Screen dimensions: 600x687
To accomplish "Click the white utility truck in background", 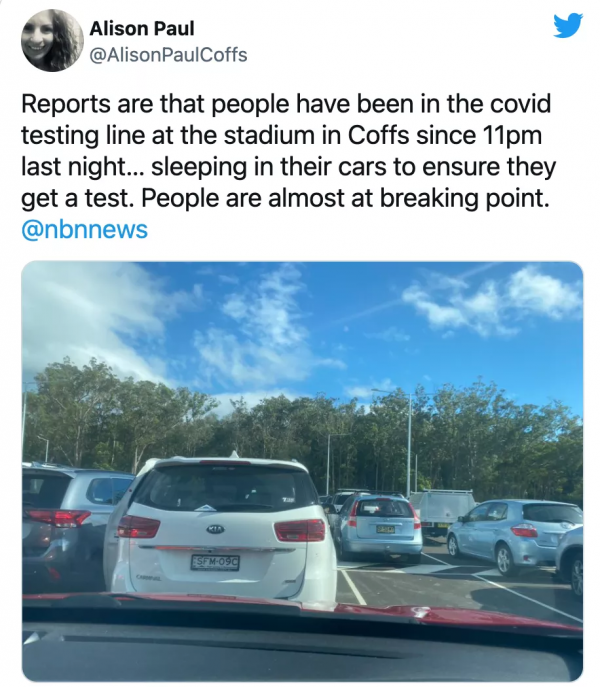I will pos(442,511).
